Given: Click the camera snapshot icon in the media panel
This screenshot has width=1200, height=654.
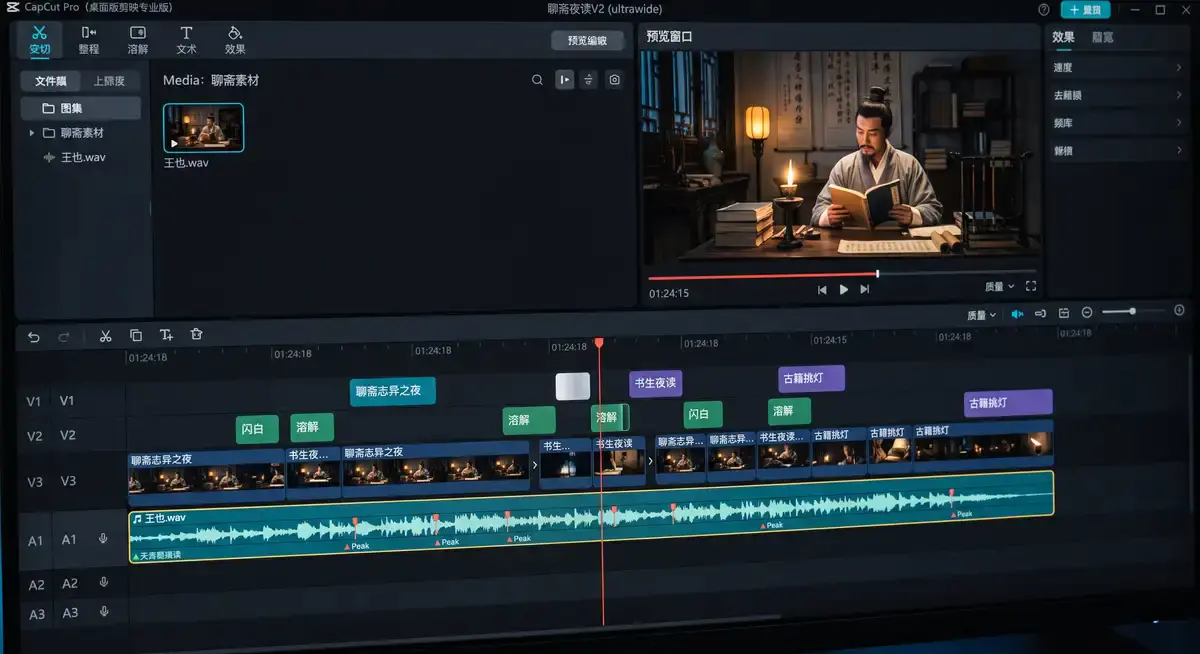Looking at the screenshot, I should click(614, 80).
